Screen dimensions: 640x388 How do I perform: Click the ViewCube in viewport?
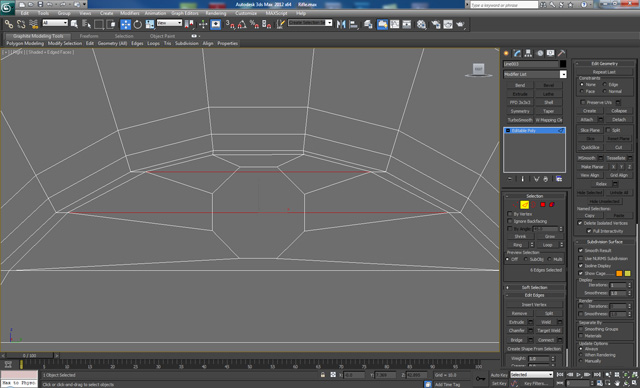(478, 69)
